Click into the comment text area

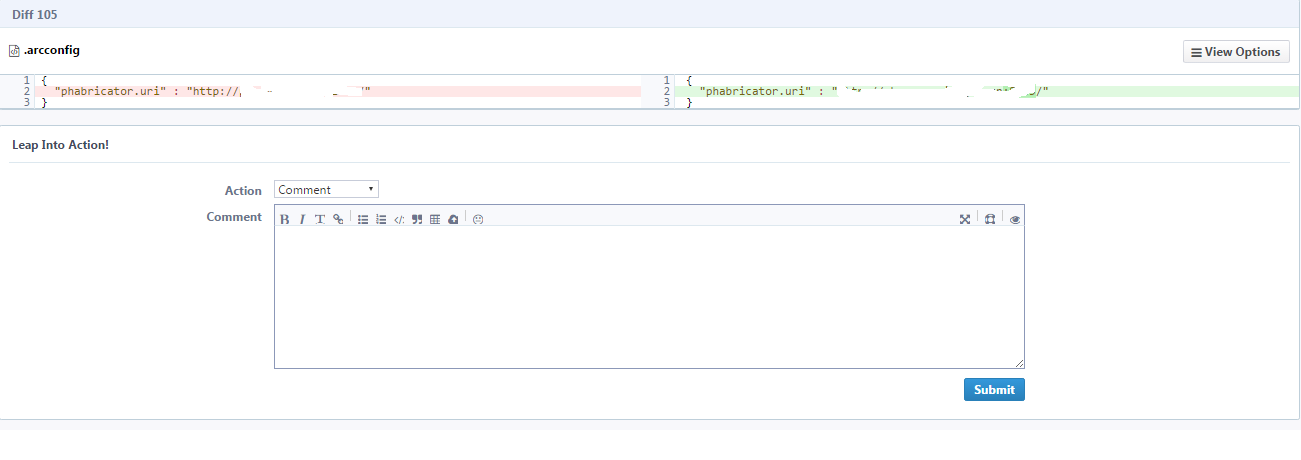(649, 297)
